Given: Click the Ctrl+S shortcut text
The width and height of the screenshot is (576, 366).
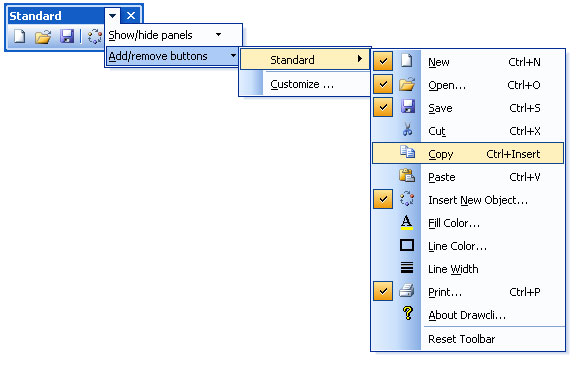Looking at the screenshot, I should tap(525, 108).
